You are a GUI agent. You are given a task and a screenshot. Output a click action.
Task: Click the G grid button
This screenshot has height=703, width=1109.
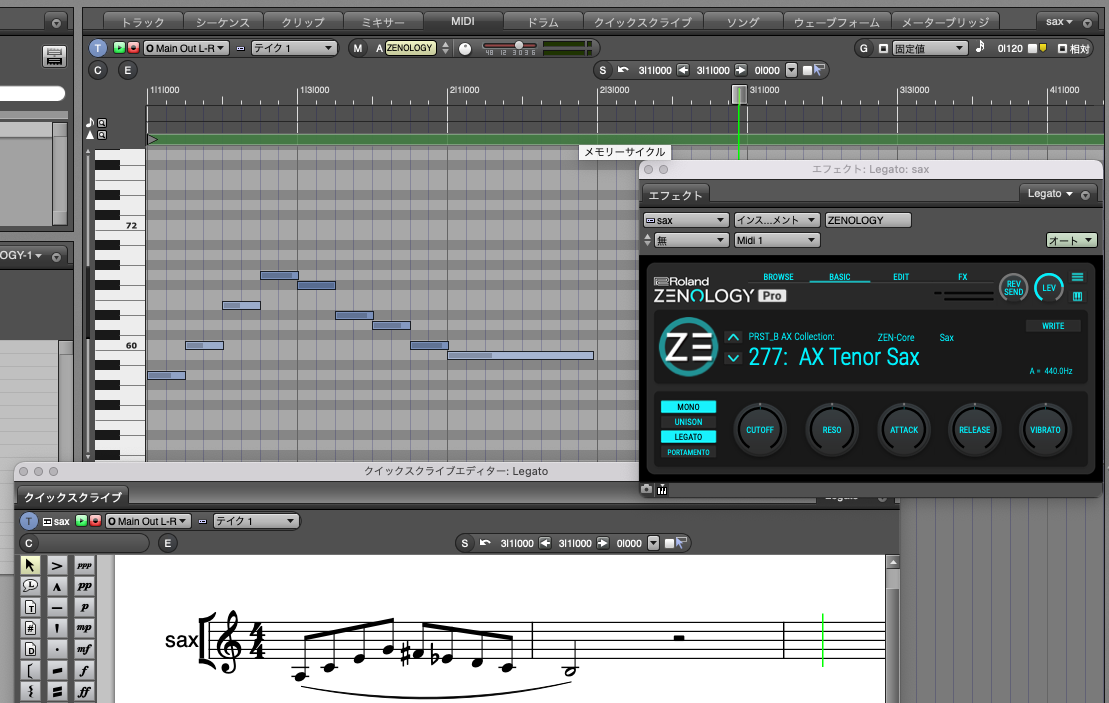pyautogui.click(x=864, y=48)
